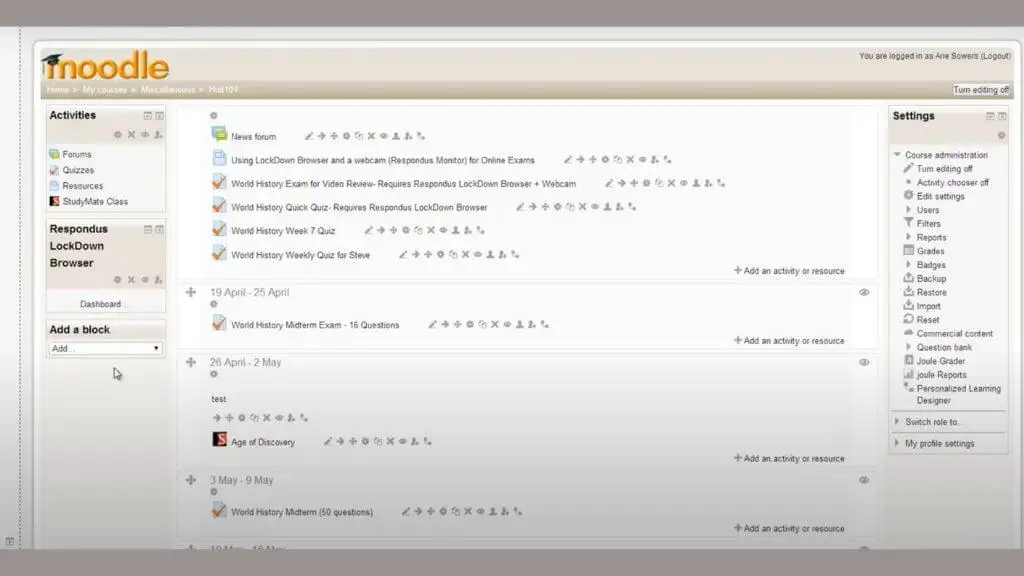Open Miscellaneous in the breadcrumb

pyautogui.click(x=168, y=89)
